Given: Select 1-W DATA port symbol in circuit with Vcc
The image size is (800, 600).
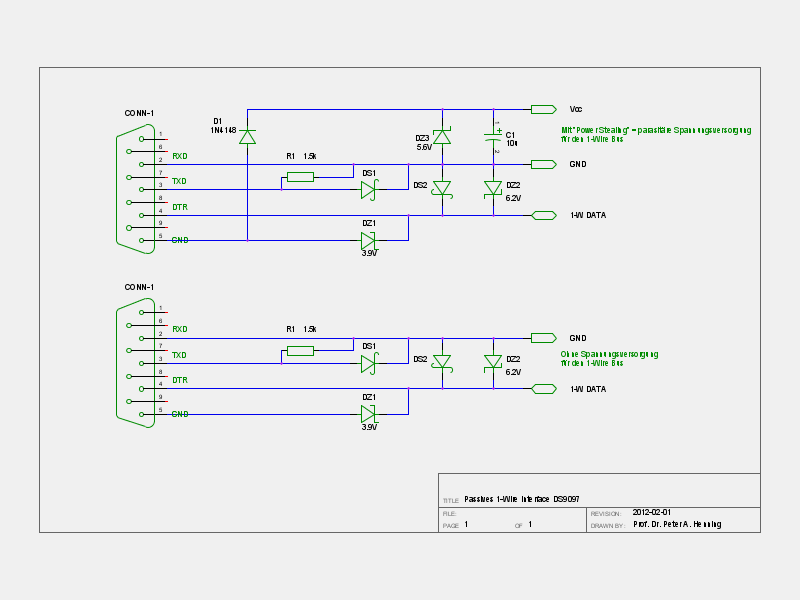Looking at the screenshot, I should tap(543, 215).
